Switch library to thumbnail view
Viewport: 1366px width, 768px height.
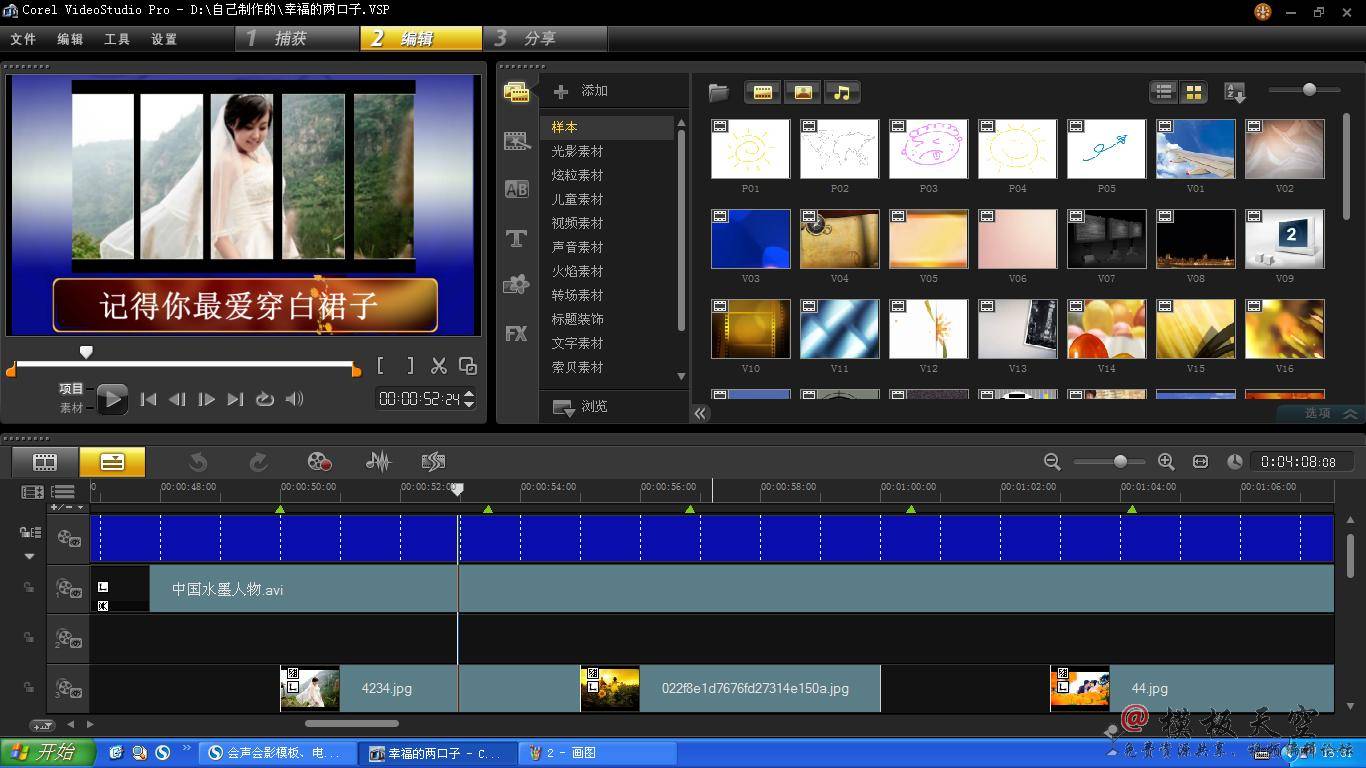point(1193,92)
